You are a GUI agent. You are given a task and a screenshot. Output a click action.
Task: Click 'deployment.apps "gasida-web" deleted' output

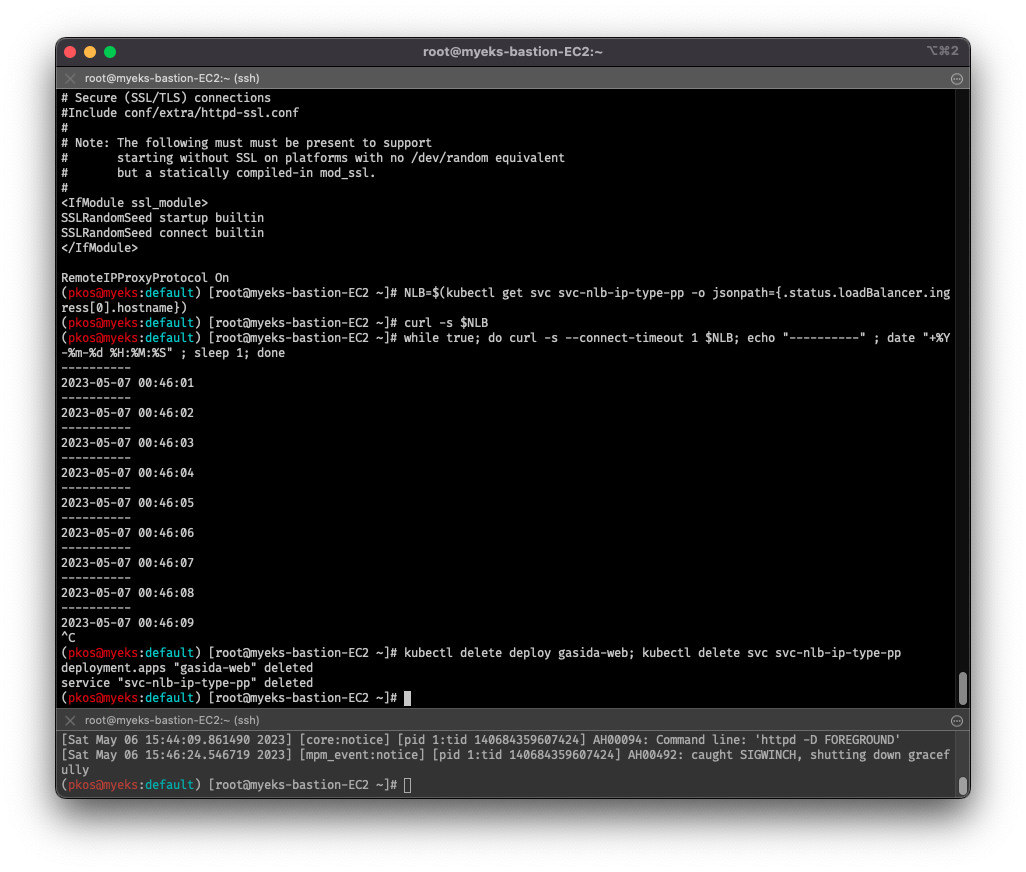pyautogui.click(x=187, y=668)
